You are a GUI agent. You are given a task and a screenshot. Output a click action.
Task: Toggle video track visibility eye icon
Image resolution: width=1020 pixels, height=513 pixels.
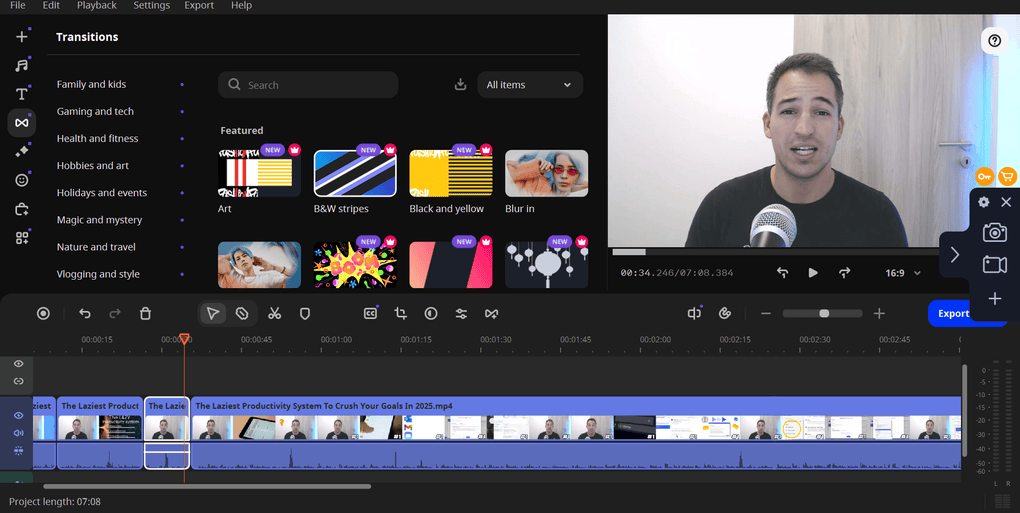[x=18, y=415]
